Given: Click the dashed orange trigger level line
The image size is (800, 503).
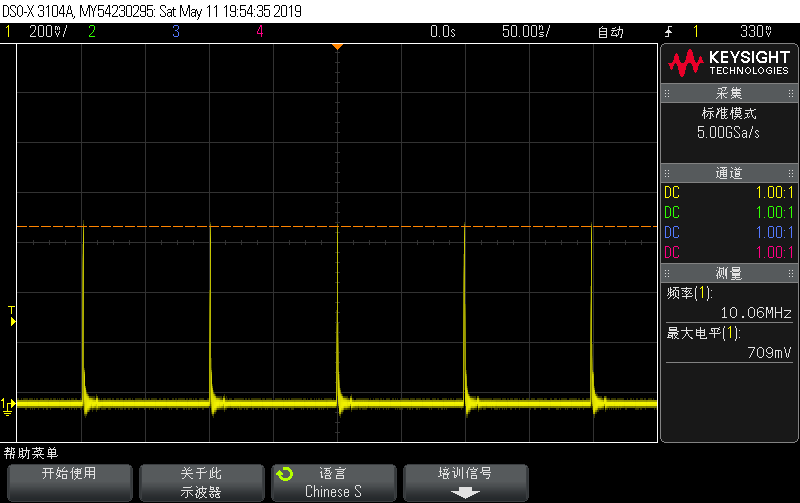Looking at the screenshot, I should [337, 226].
